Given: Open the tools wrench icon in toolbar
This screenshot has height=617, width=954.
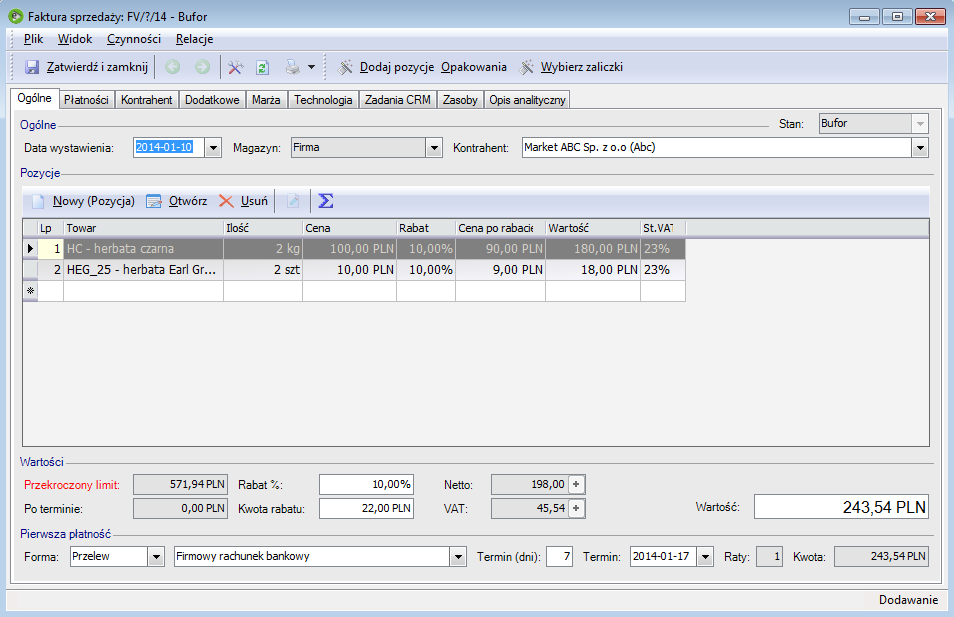Looking at the screenshot, I should click(x=235, y=67).
